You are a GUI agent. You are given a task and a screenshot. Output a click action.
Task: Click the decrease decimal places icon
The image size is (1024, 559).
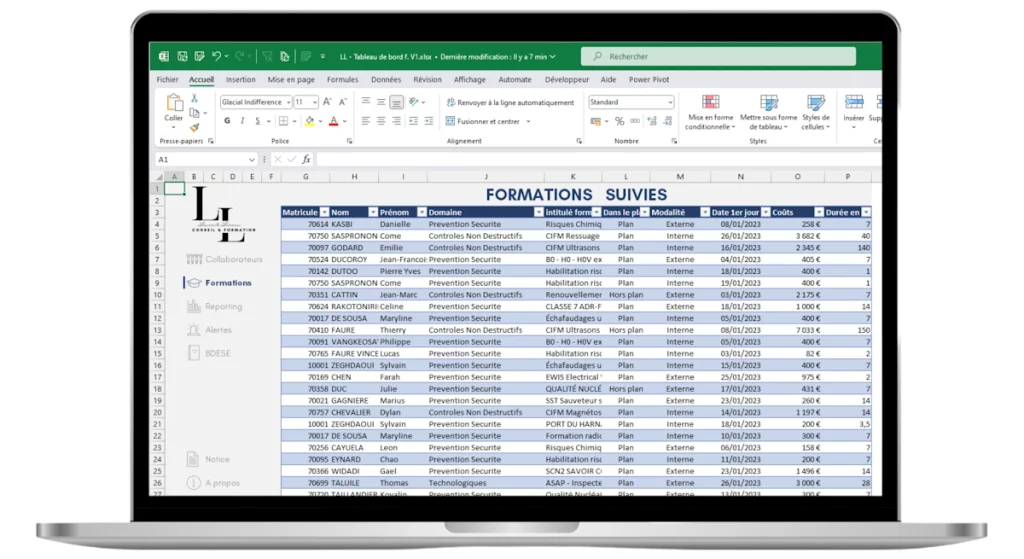point(667,121)
